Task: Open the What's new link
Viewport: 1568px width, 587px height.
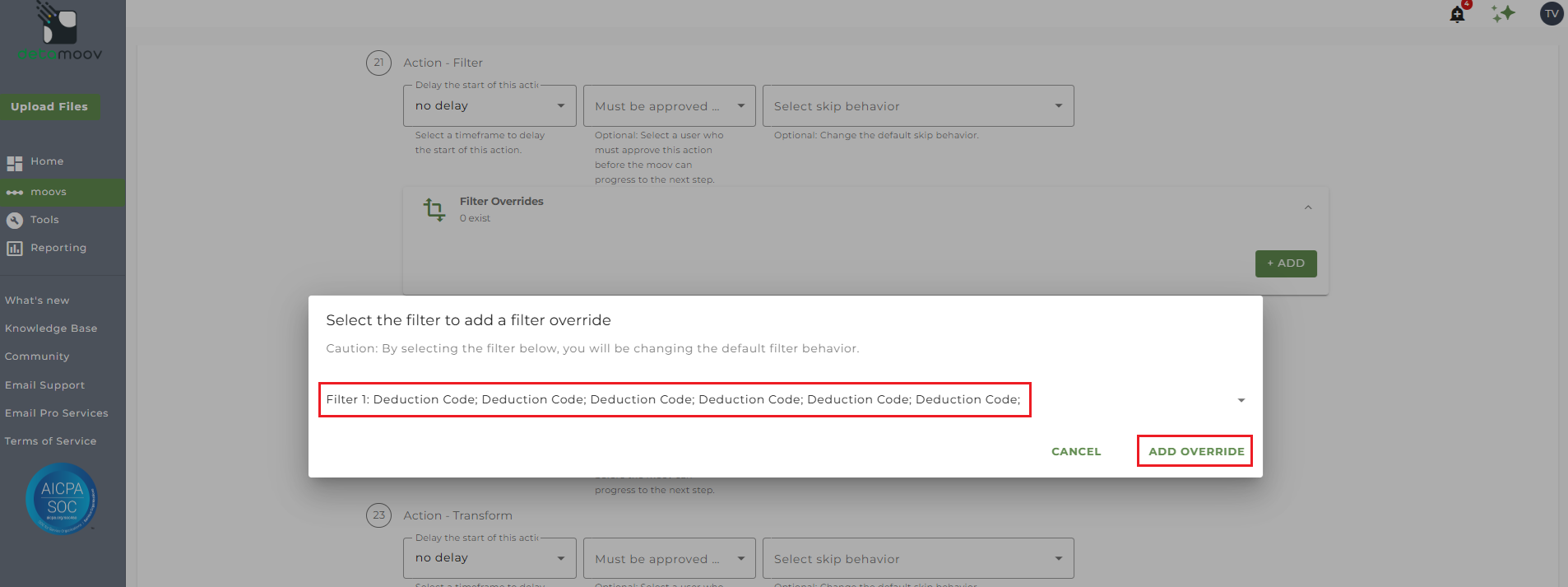Action: tap(37, 300)
